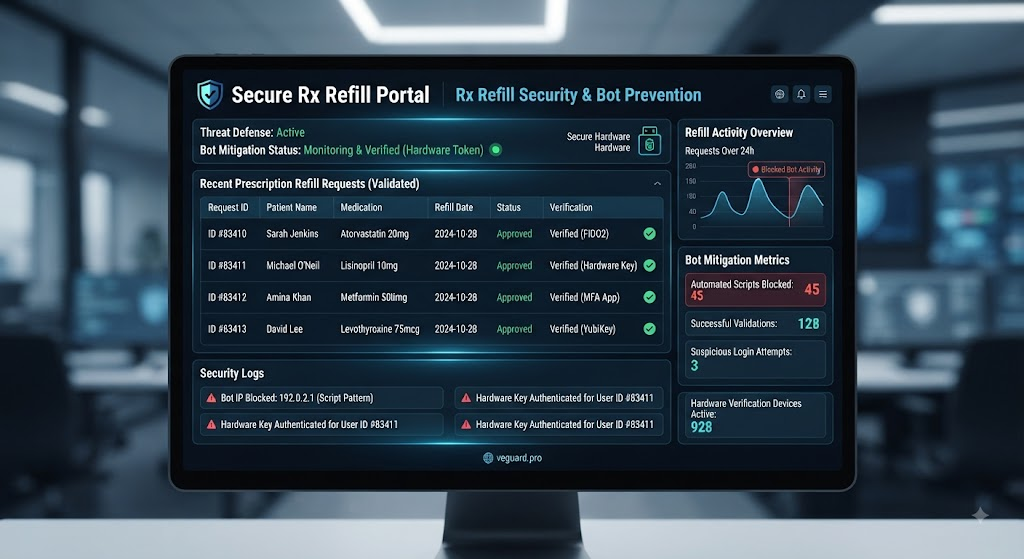The width and height of the screenshot is (1024, 559).
Task: Click green checkmark for Amina Khan row
Action: coord(649,297)
